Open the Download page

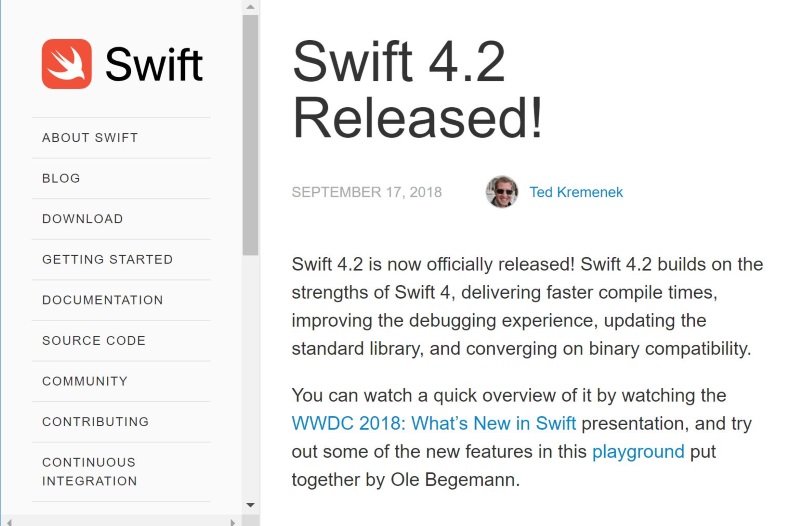click(x=82, y=219)
